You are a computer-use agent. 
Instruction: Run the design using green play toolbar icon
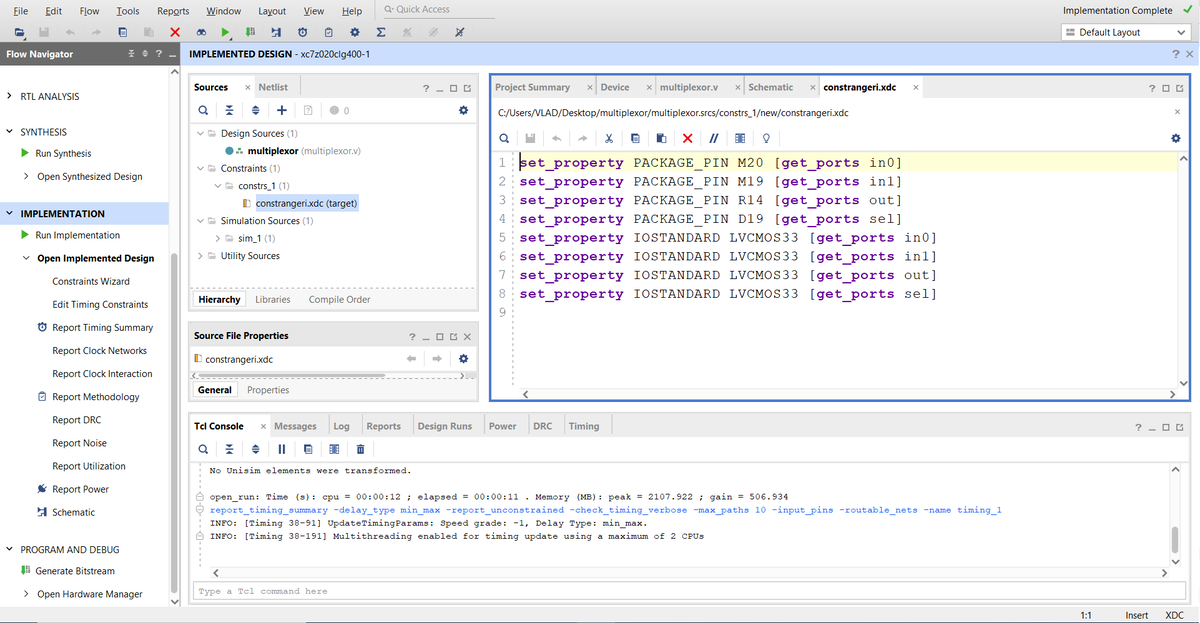tap(226, 32)
